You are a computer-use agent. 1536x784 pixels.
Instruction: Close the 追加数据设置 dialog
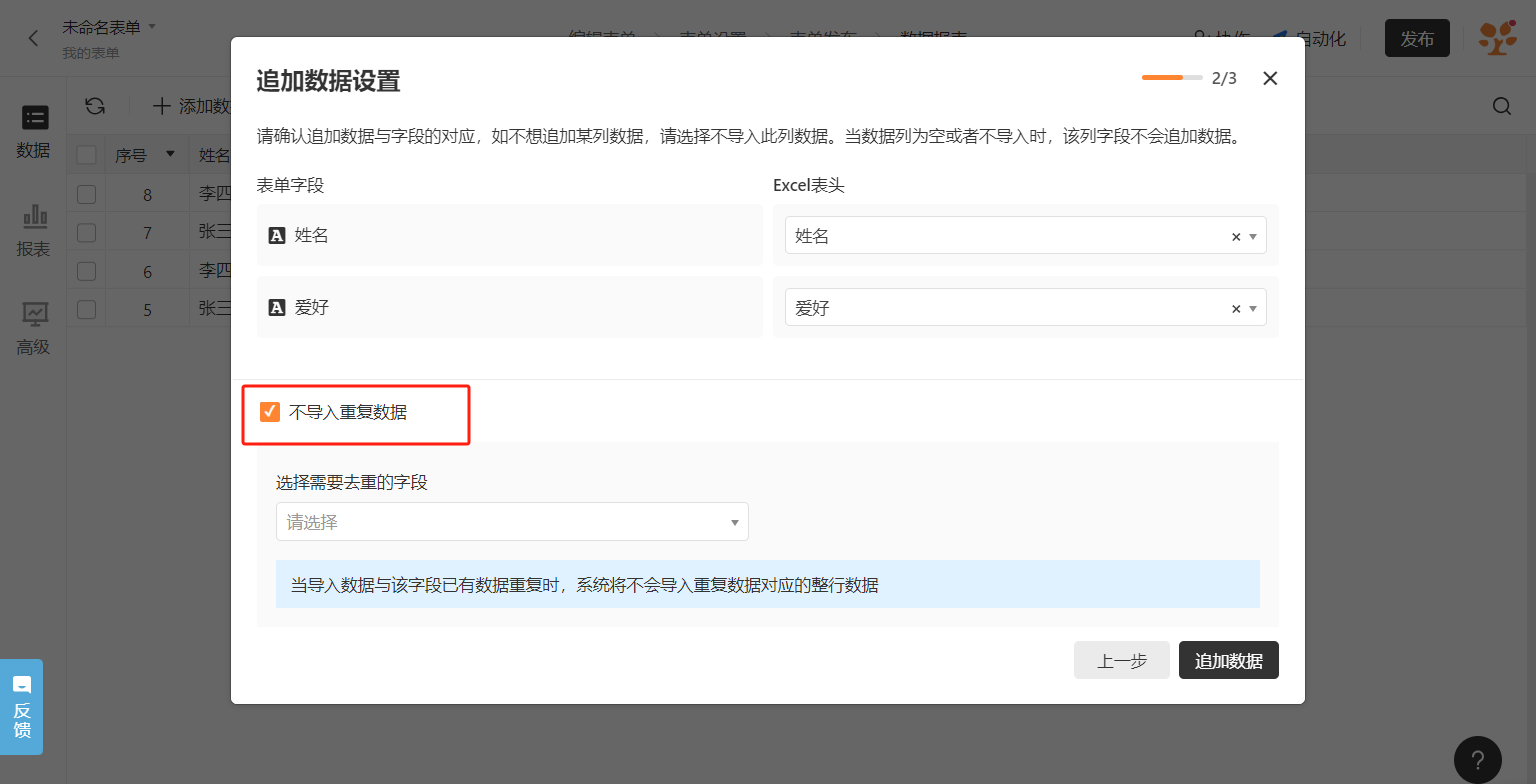click(x=1270, y=78)
